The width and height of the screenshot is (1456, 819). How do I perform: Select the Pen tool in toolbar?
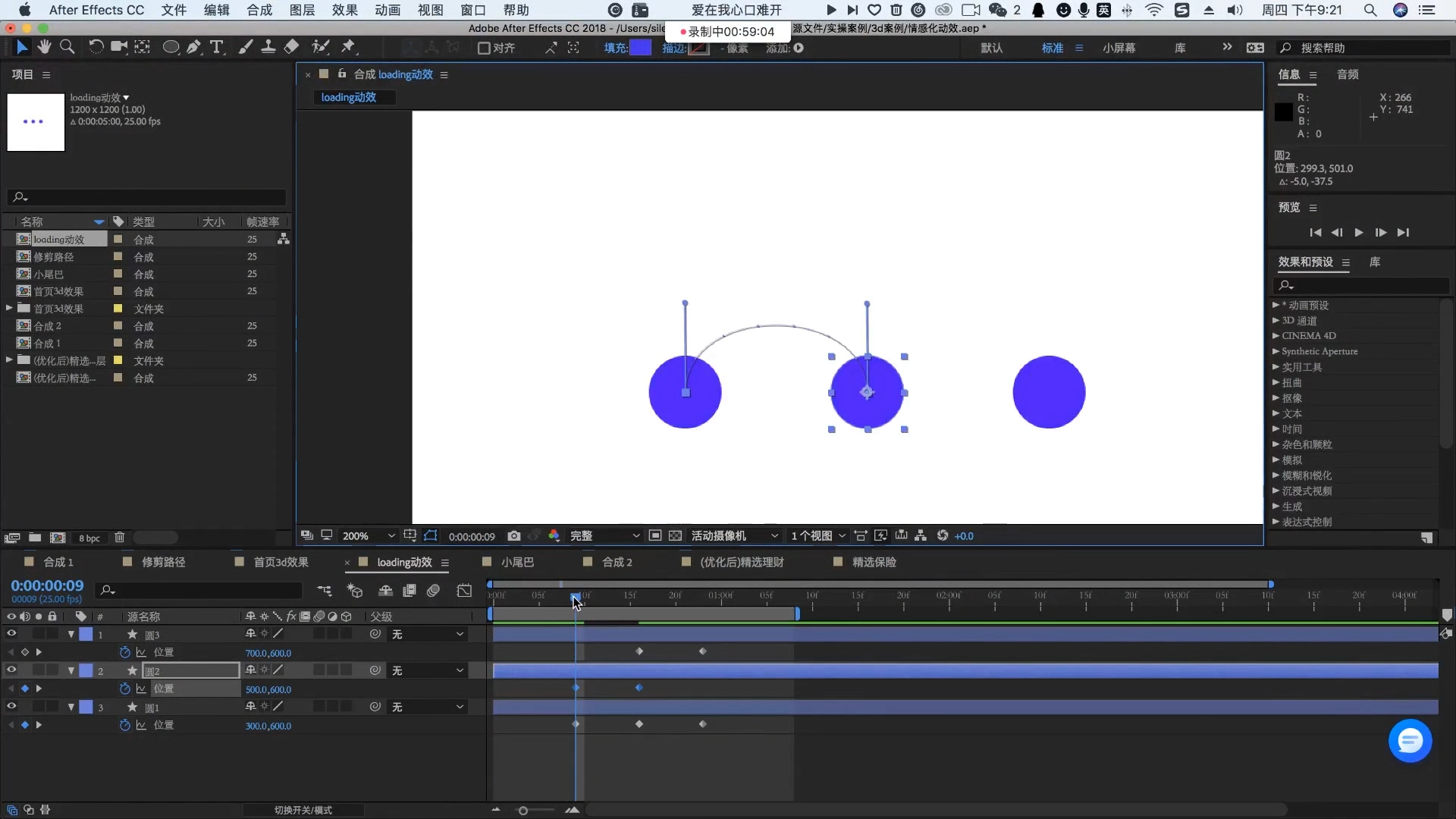click(x=194, y=47)
